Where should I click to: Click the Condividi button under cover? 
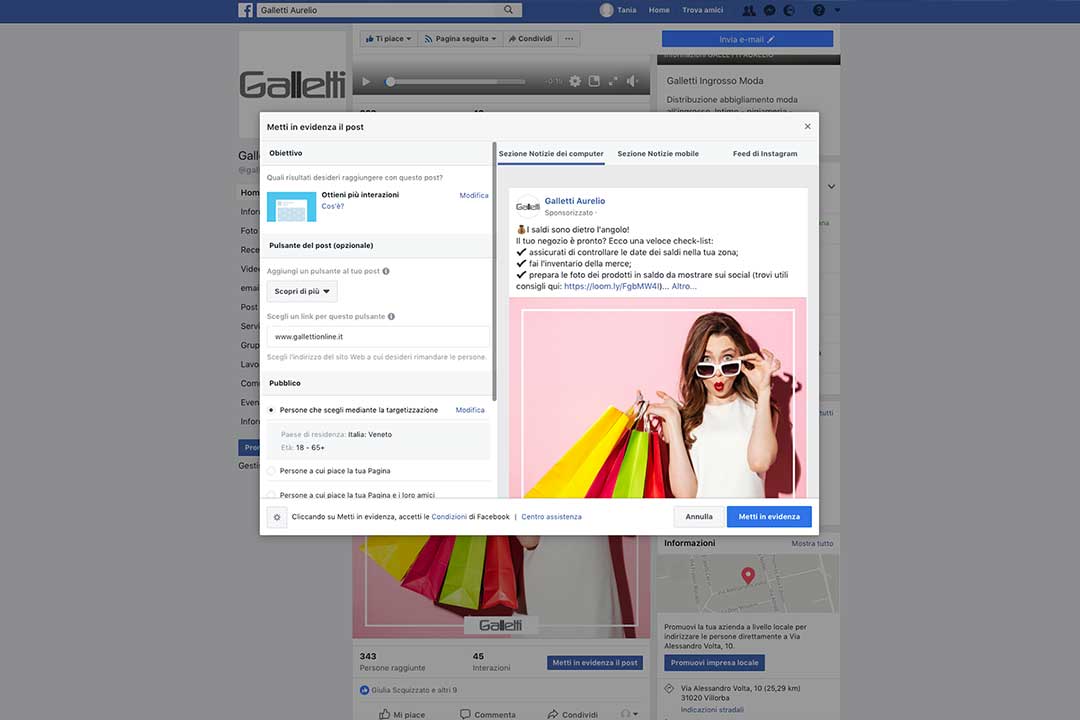pos(530,39)
